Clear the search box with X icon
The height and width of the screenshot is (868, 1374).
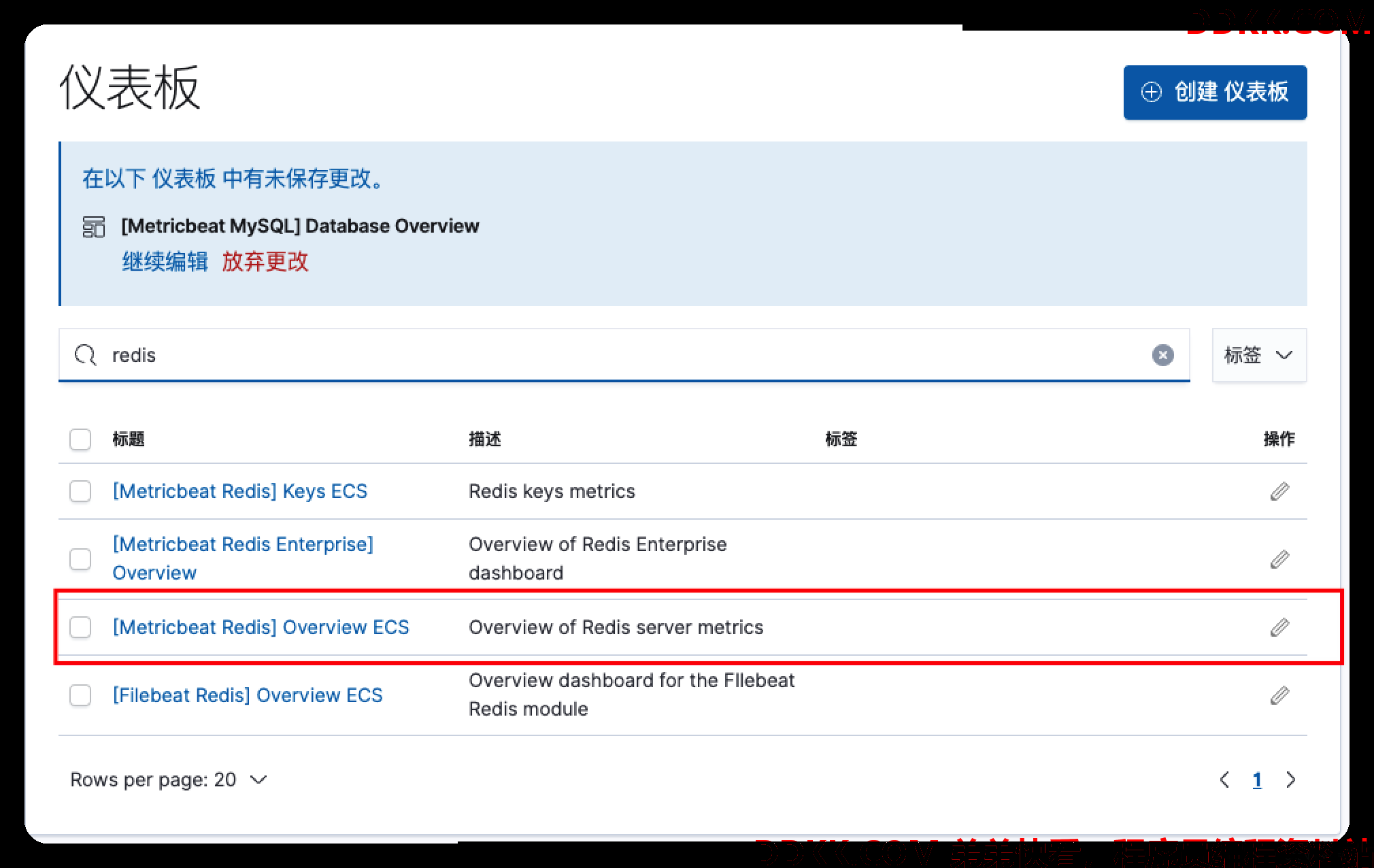coord(1162,355)
